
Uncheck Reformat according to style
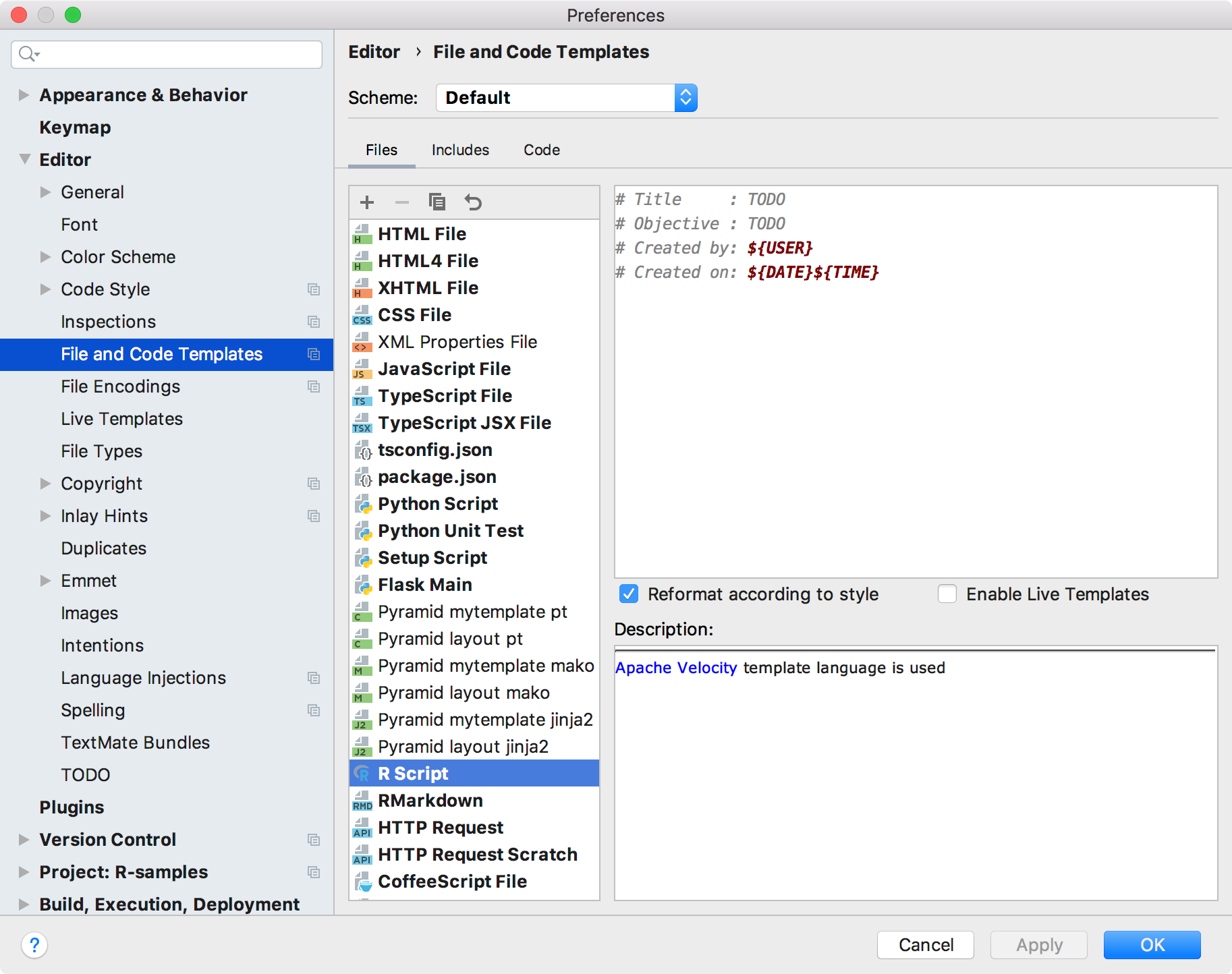pyautogui.click(x=628, y=594)
